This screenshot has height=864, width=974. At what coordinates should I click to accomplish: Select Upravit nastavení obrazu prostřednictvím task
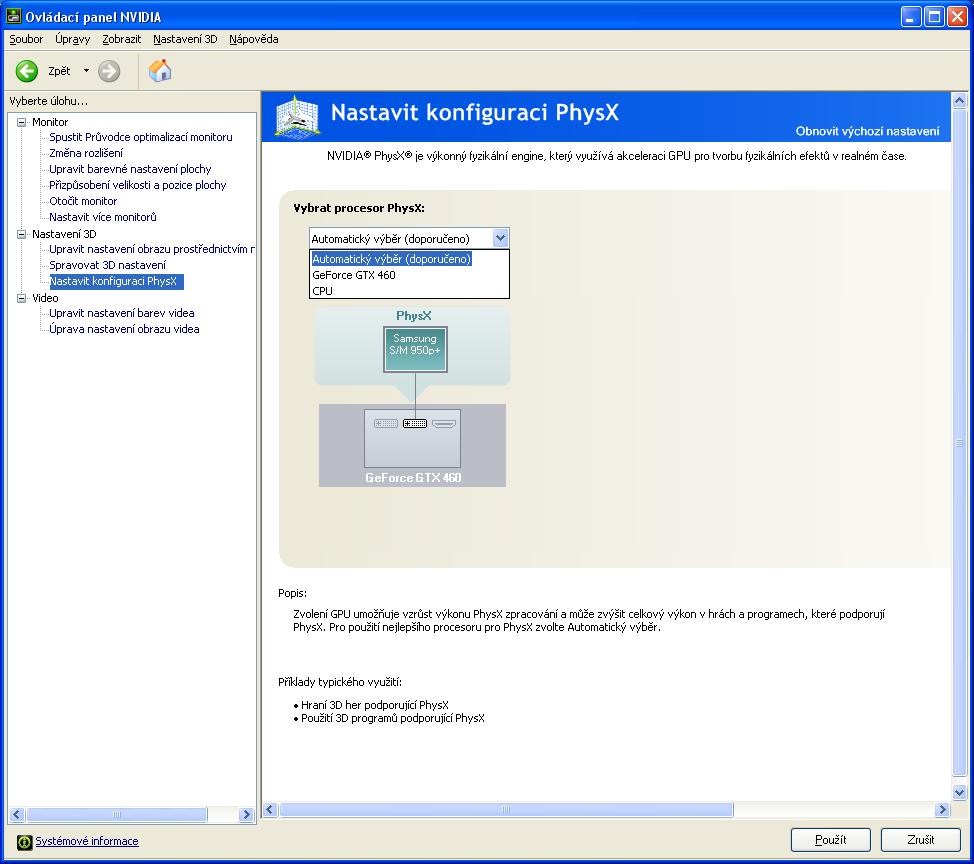(x=152, y=249)
